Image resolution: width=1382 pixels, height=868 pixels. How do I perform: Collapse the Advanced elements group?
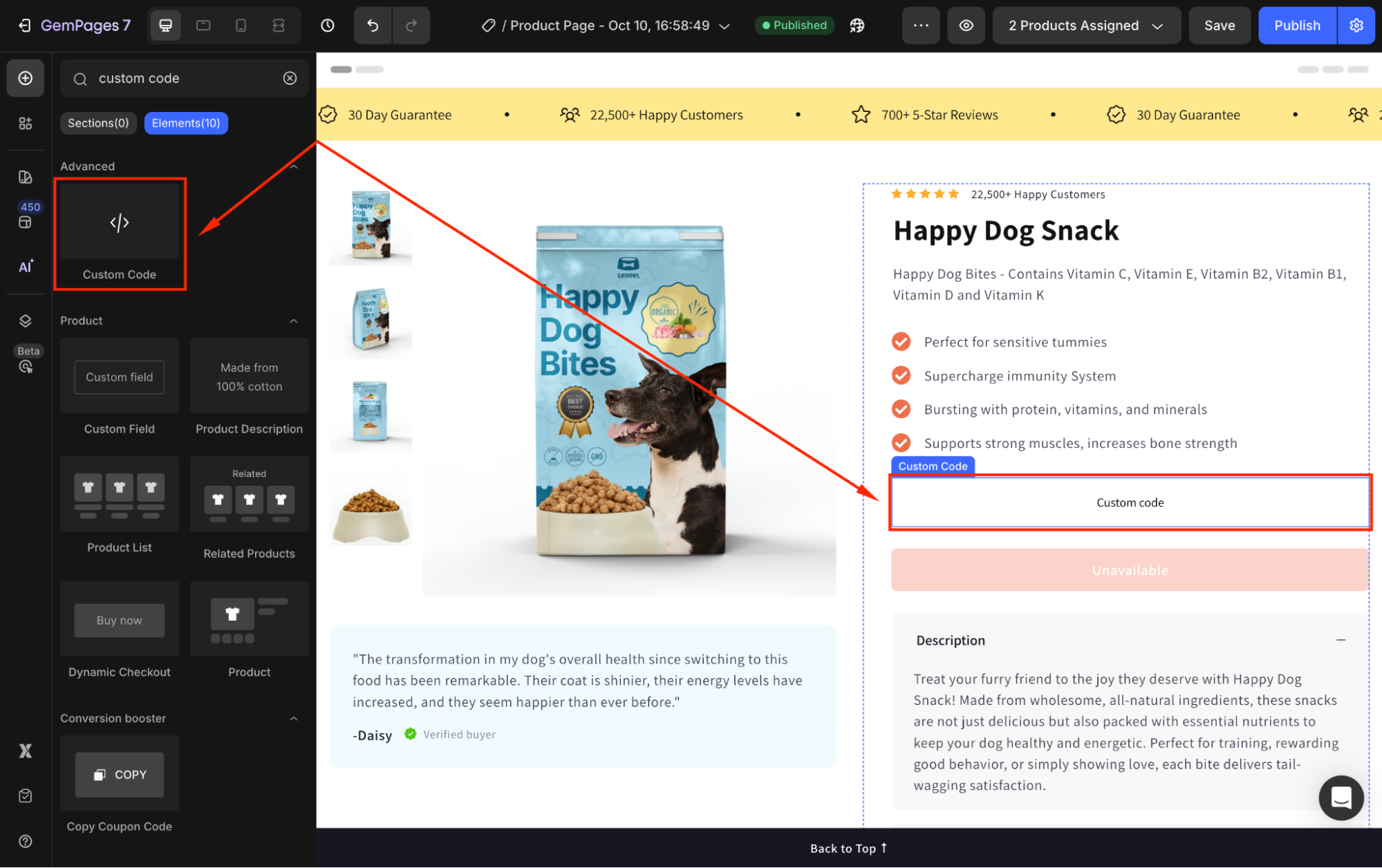(x=294, y=167)
